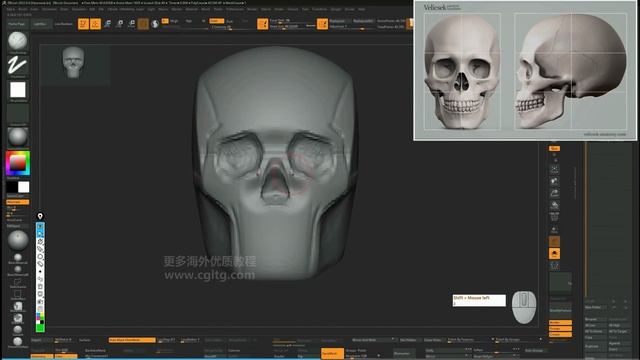Click the sphere icon beside Gizmo
The height and width of the screenshot is (360, 640).
155,24
